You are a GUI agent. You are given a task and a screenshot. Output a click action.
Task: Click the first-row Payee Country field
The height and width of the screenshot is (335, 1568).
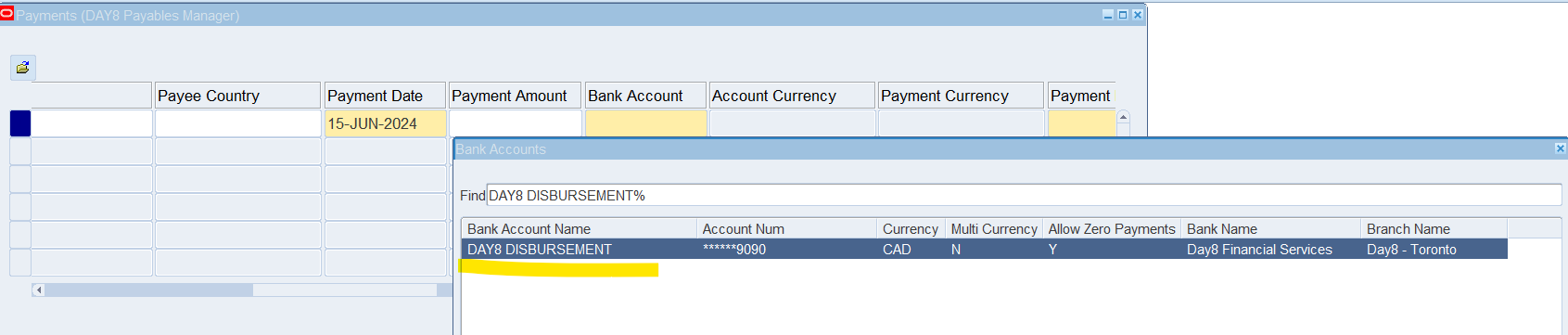(x=237, y=123)
